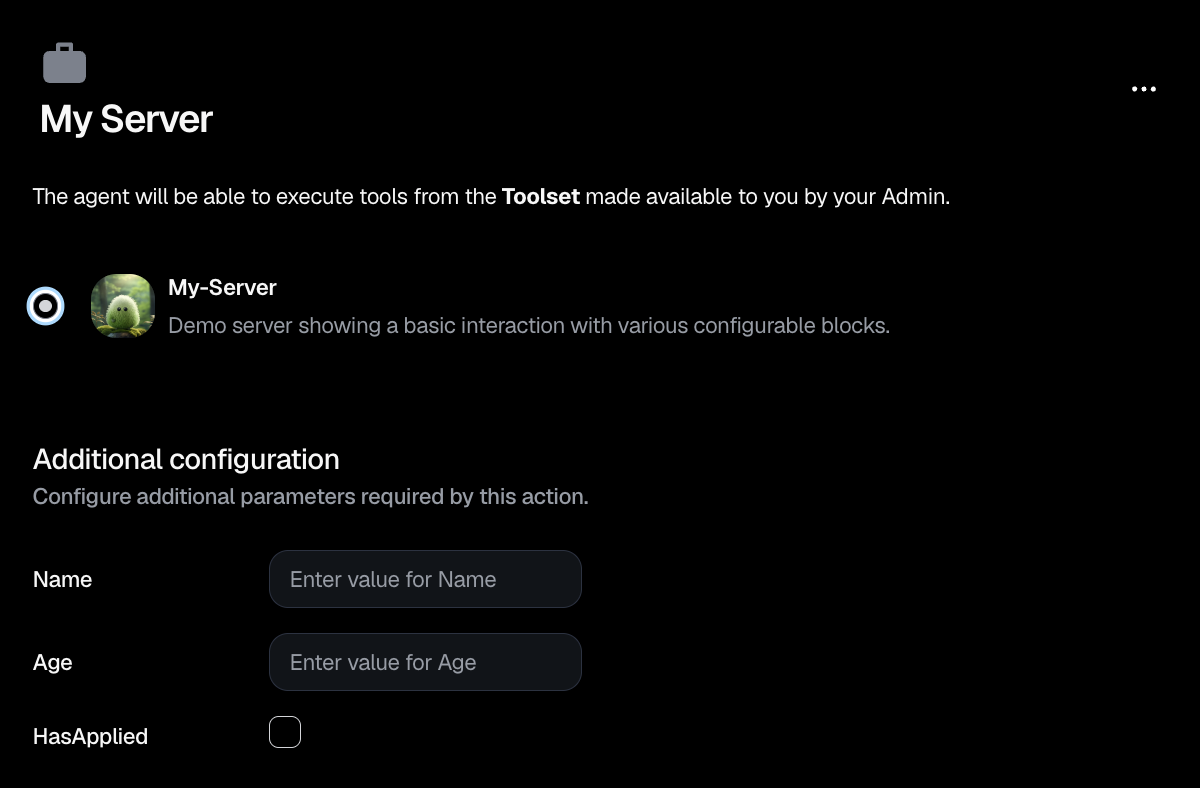Click the Configure additional parameters subtitle

[x=310, y=496]
